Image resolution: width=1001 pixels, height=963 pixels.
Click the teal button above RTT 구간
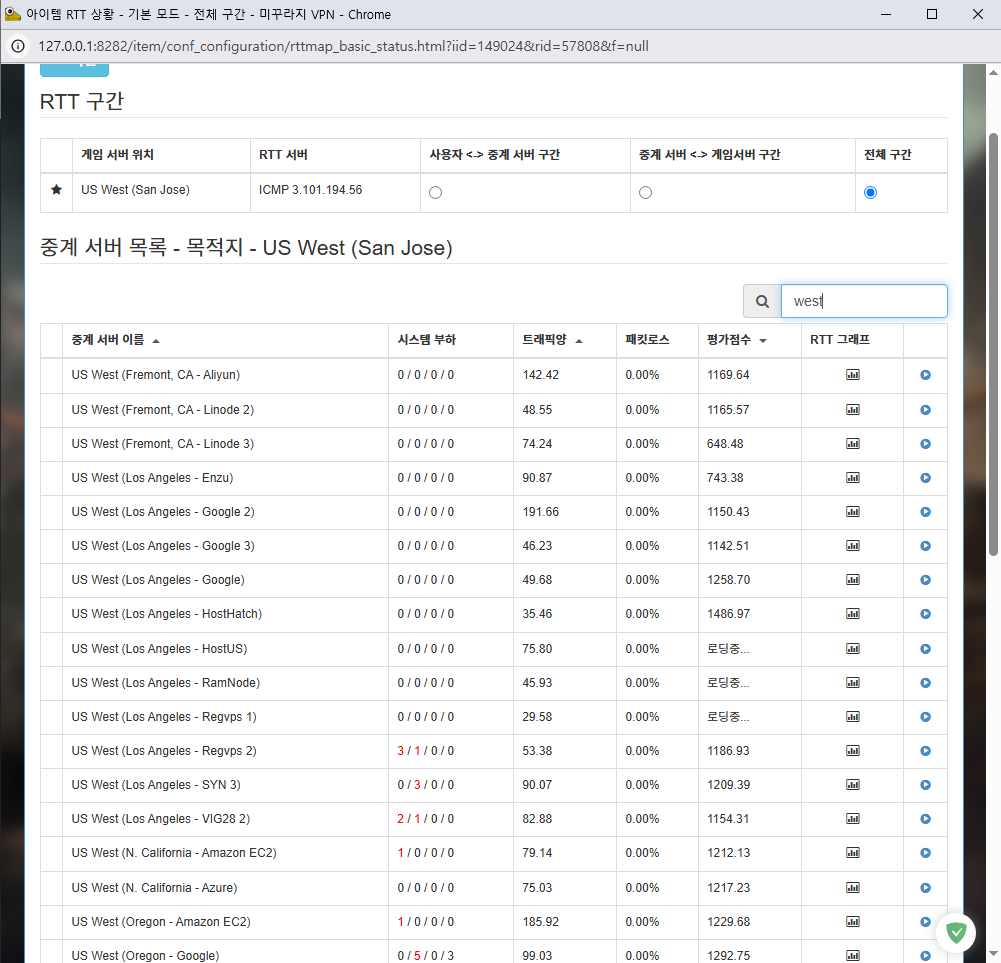coord(74,69)
